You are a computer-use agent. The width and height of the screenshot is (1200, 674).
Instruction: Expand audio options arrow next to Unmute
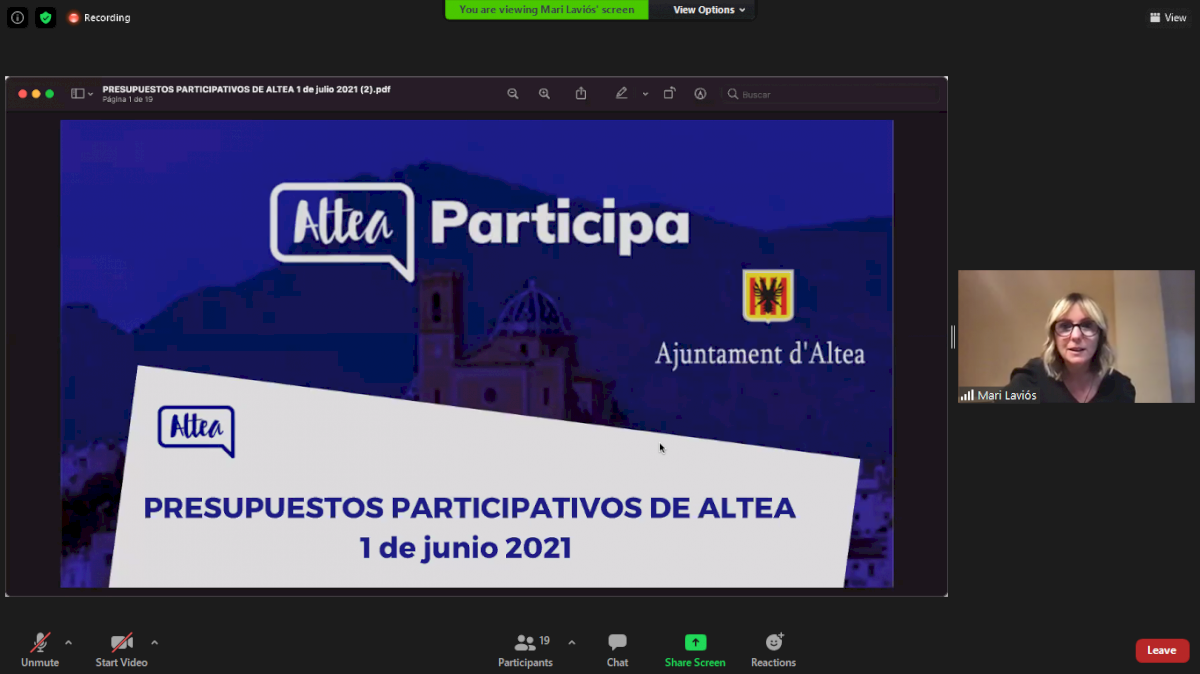68,642
